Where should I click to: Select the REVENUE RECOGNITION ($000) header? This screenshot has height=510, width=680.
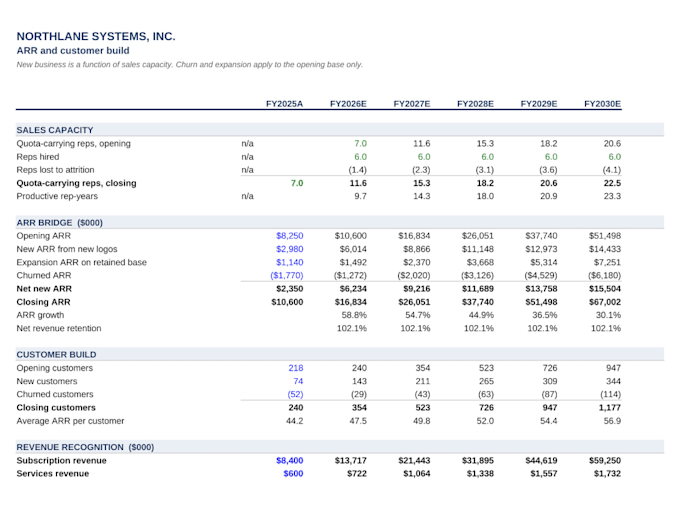[x=85, y=447]
